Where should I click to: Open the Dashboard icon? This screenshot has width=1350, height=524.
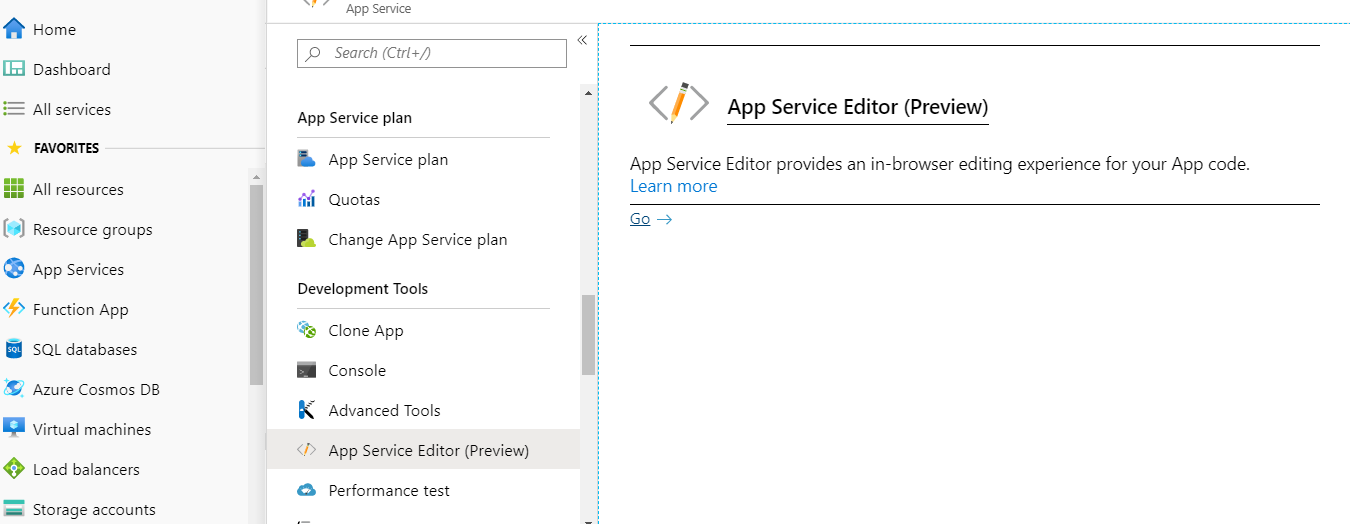(14, 69)
